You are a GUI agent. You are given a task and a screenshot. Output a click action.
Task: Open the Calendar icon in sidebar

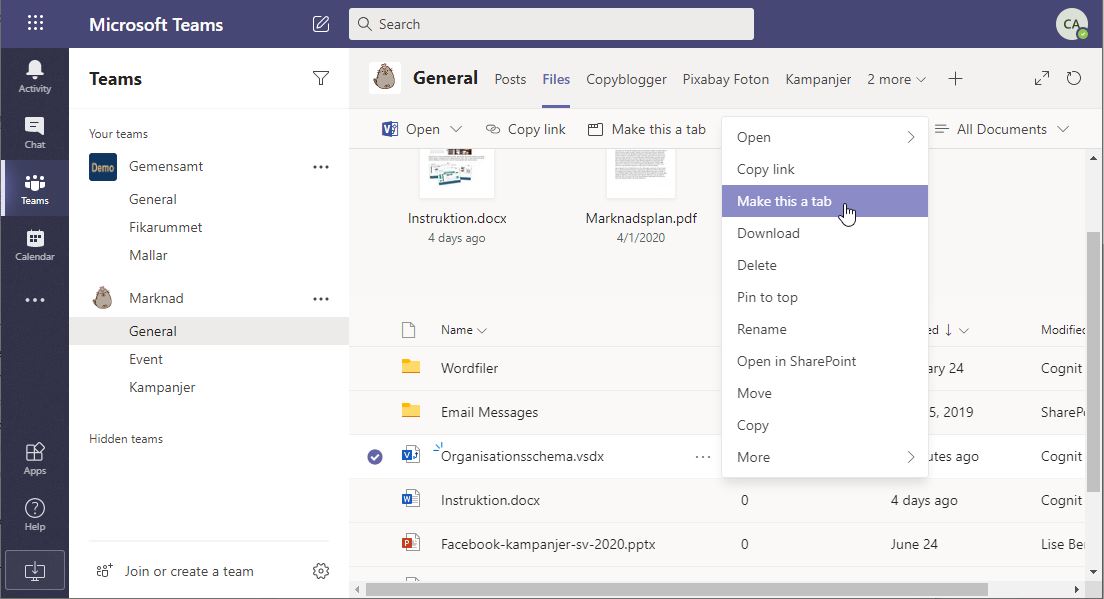coord(34,244)
